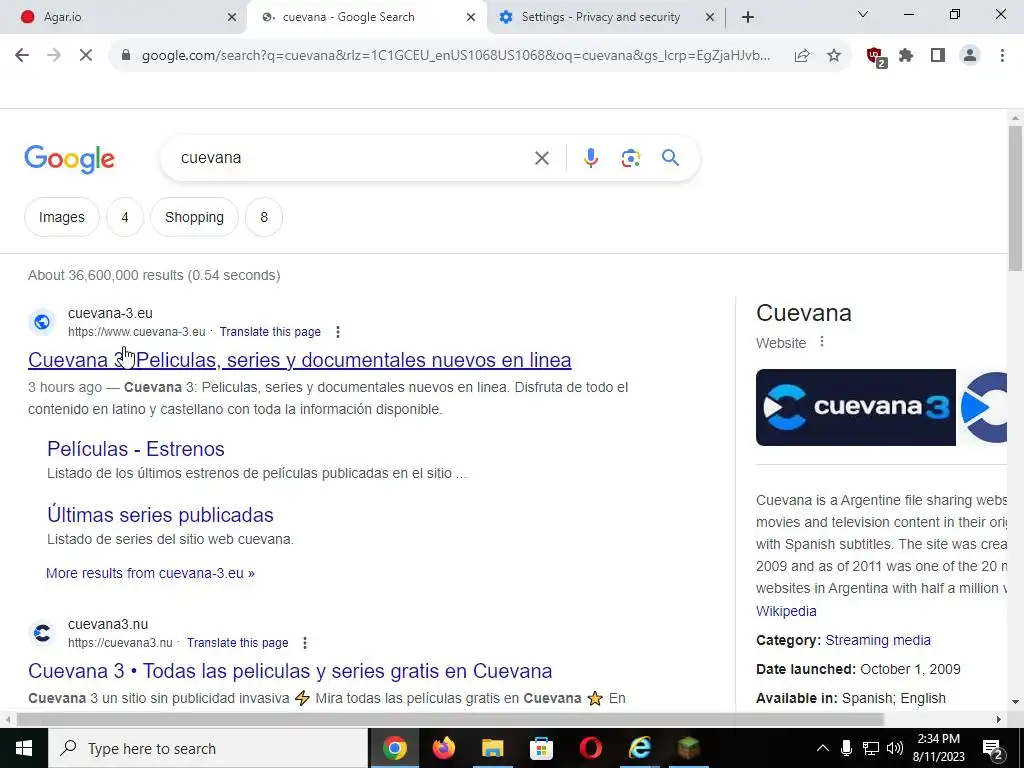Image resolution: width=1024 pixels, height=768 pixels.
Task: Close the cuevana Google Search tab
Action: tap(471, 17)
